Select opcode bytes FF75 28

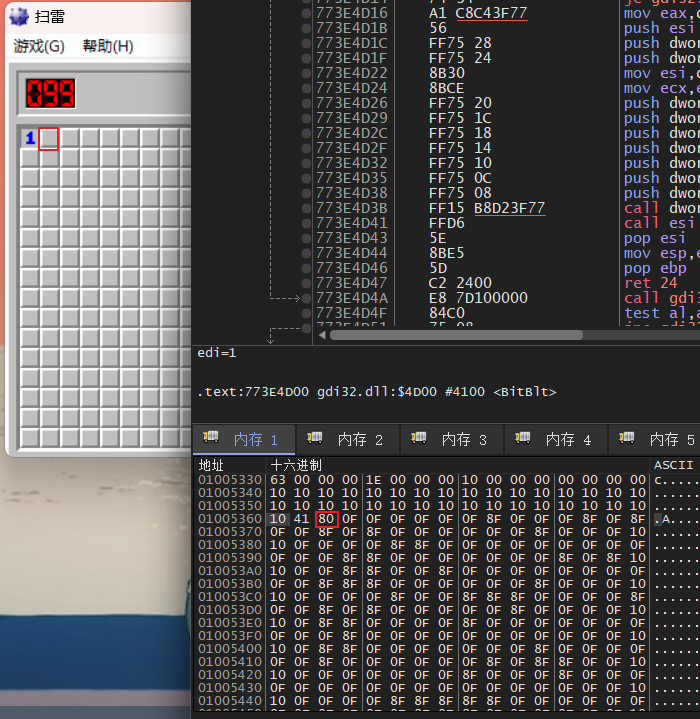tap(460, 43)
